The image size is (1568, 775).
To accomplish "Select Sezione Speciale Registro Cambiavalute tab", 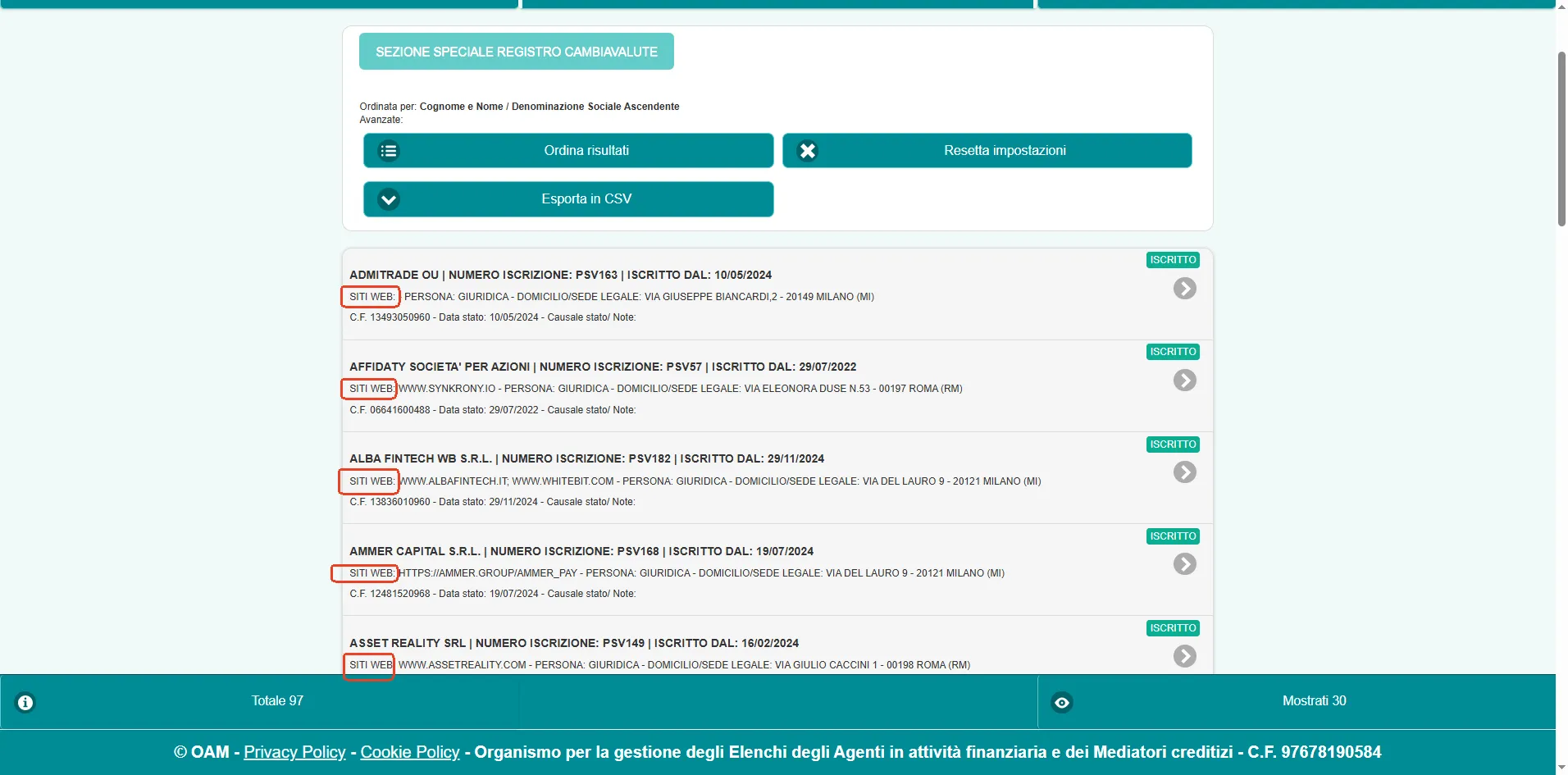I will click(517, 52).
